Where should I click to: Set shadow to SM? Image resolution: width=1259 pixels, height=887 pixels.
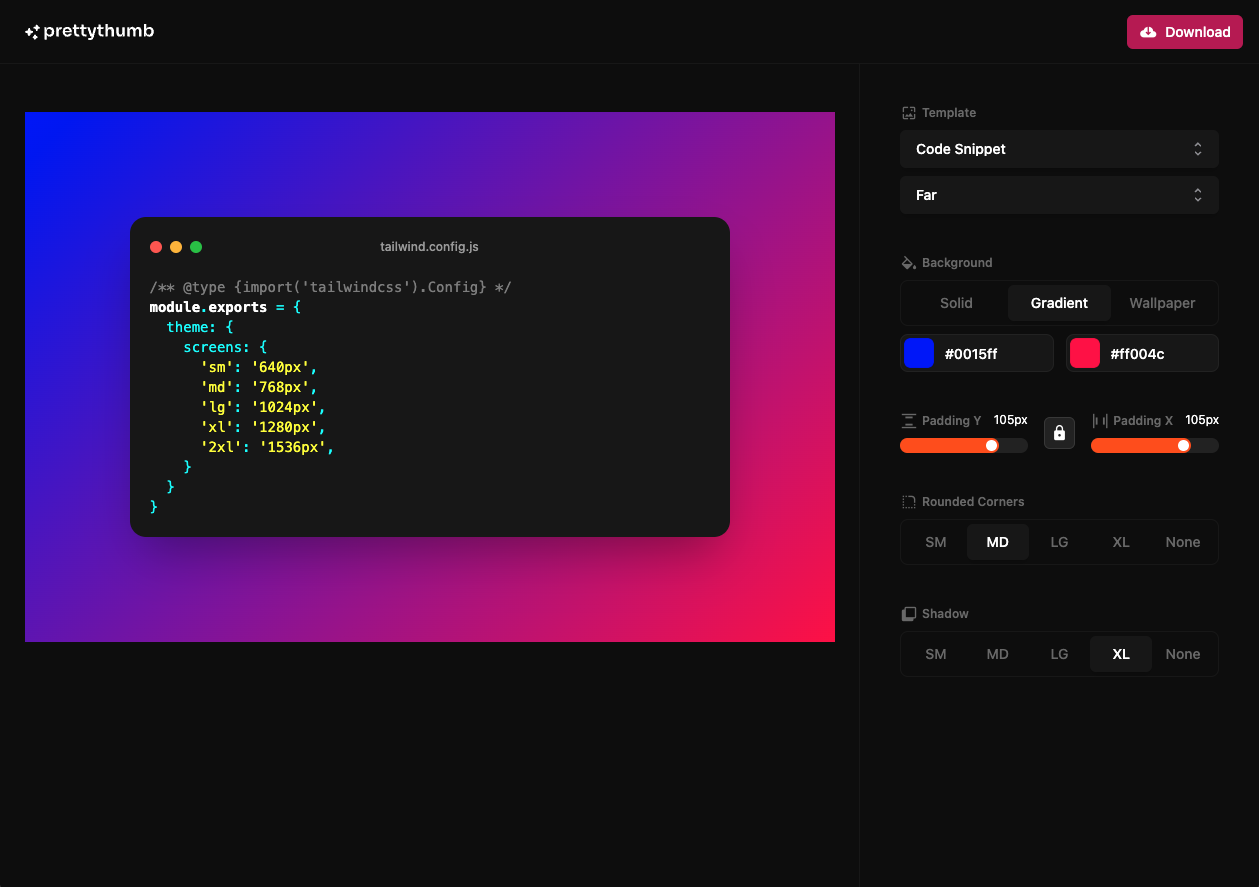point(936,654)
